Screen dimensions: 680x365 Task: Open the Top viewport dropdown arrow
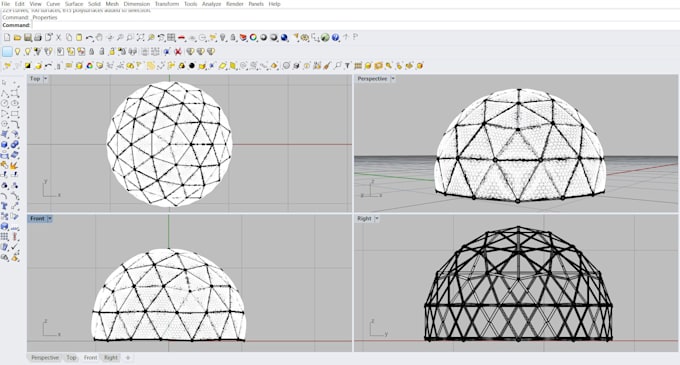(46, 78)
